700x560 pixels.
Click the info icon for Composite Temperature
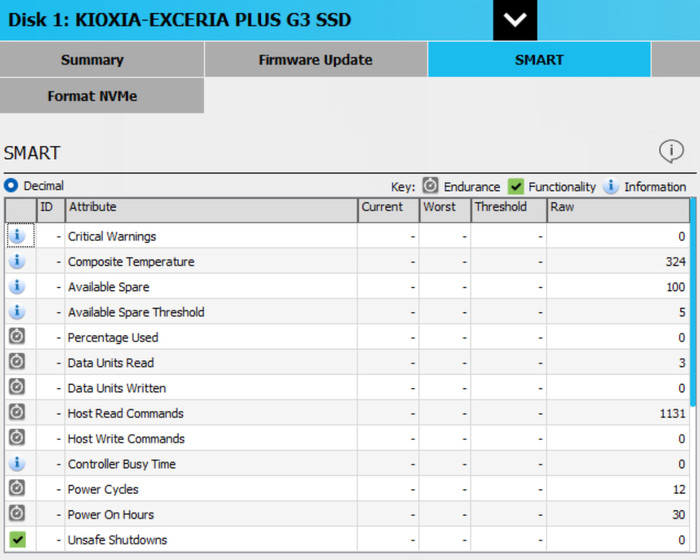(17, 260)
